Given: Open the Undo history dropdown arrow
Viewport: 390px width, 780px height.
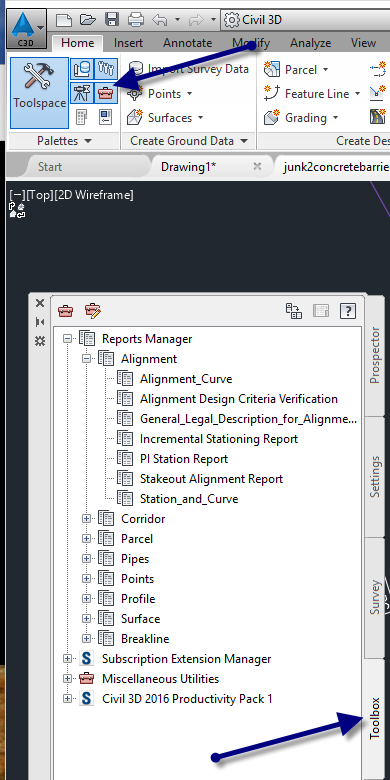Looking at the screenshot, I should 177,20.
